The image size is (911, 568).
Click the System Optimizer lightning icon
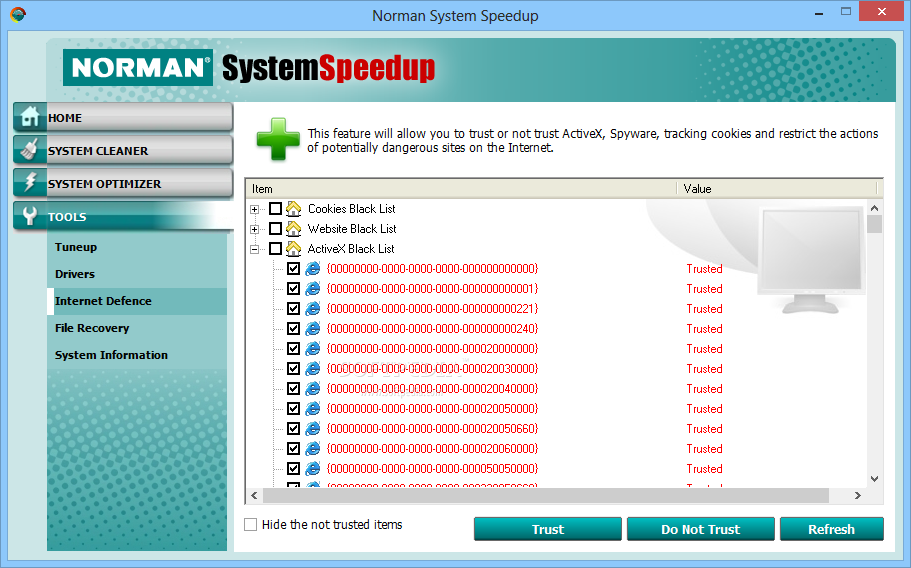(x=29, y=183)
